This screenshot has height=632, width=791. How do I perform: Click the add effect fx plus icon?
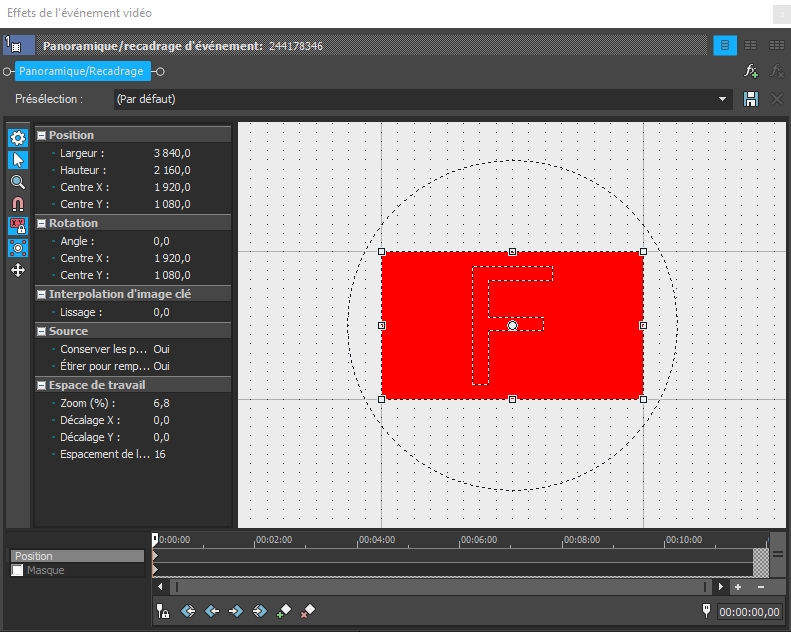click(751, 72)
